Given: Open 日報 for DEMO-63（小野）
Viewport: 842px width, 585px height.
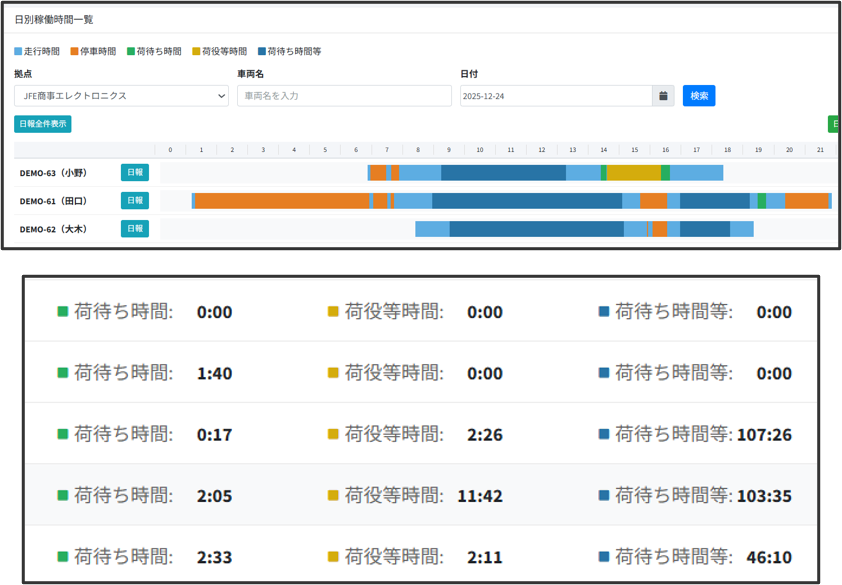Looking at the screenshot, I should click(x=135, y=172).
